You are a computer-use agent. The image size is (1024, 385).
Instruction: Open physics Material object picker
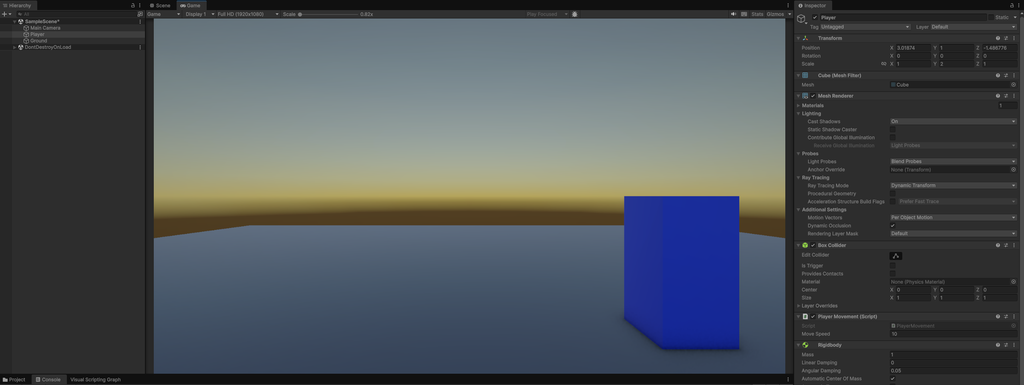[x=1014, y=281]
